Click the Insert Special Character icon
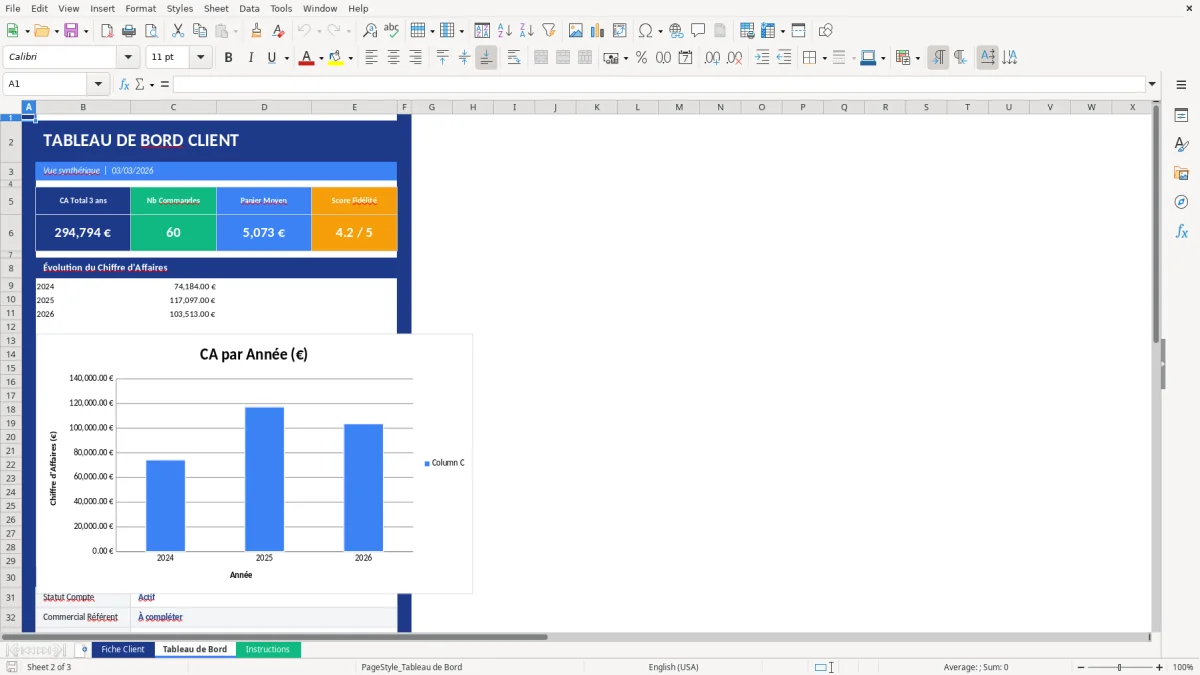This screenshot has width=1200, height=675. click(x=647, y=30)
